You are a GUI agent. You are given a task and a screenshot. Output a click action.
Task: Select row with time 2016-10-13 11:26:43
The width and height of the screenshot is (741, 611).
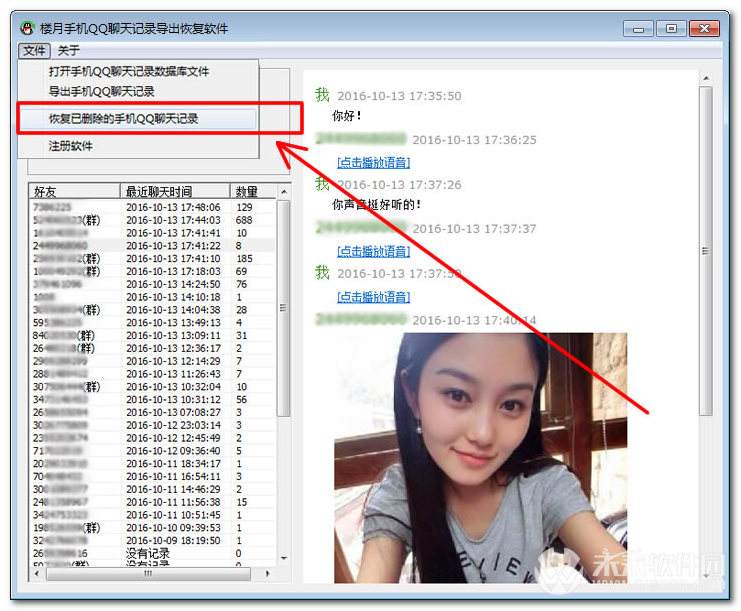(152, 373)
